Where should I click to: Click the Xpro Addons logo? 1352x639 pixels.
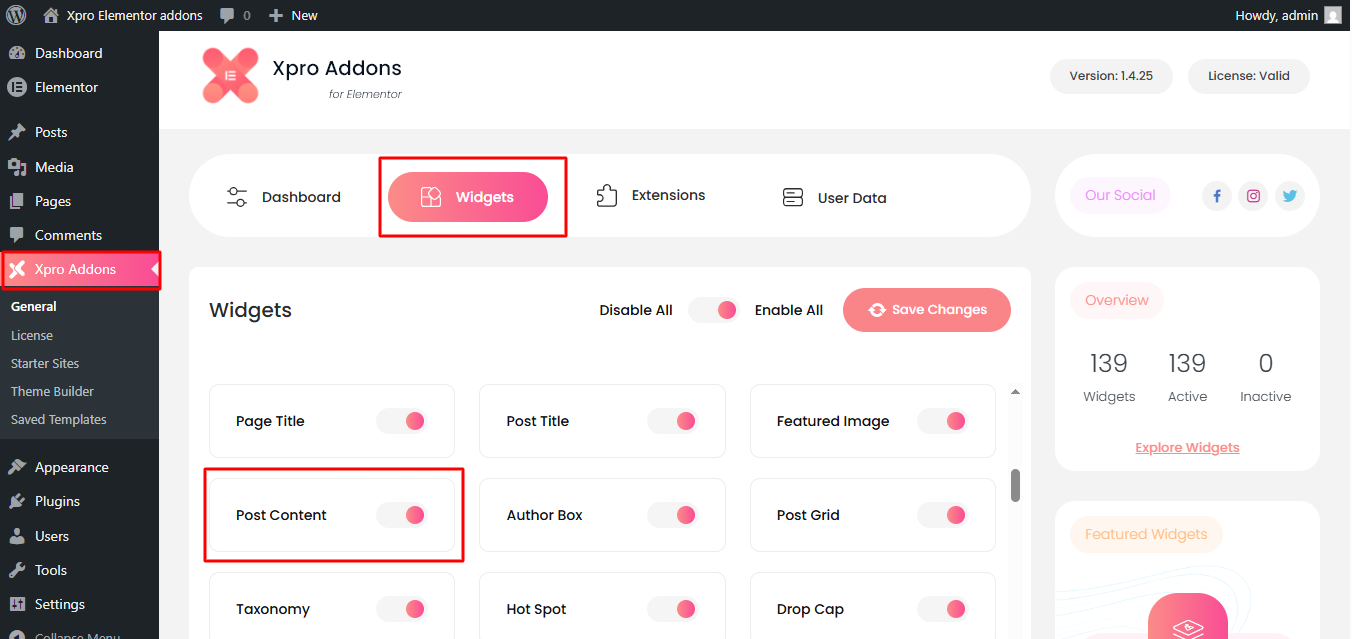(230, 76)
